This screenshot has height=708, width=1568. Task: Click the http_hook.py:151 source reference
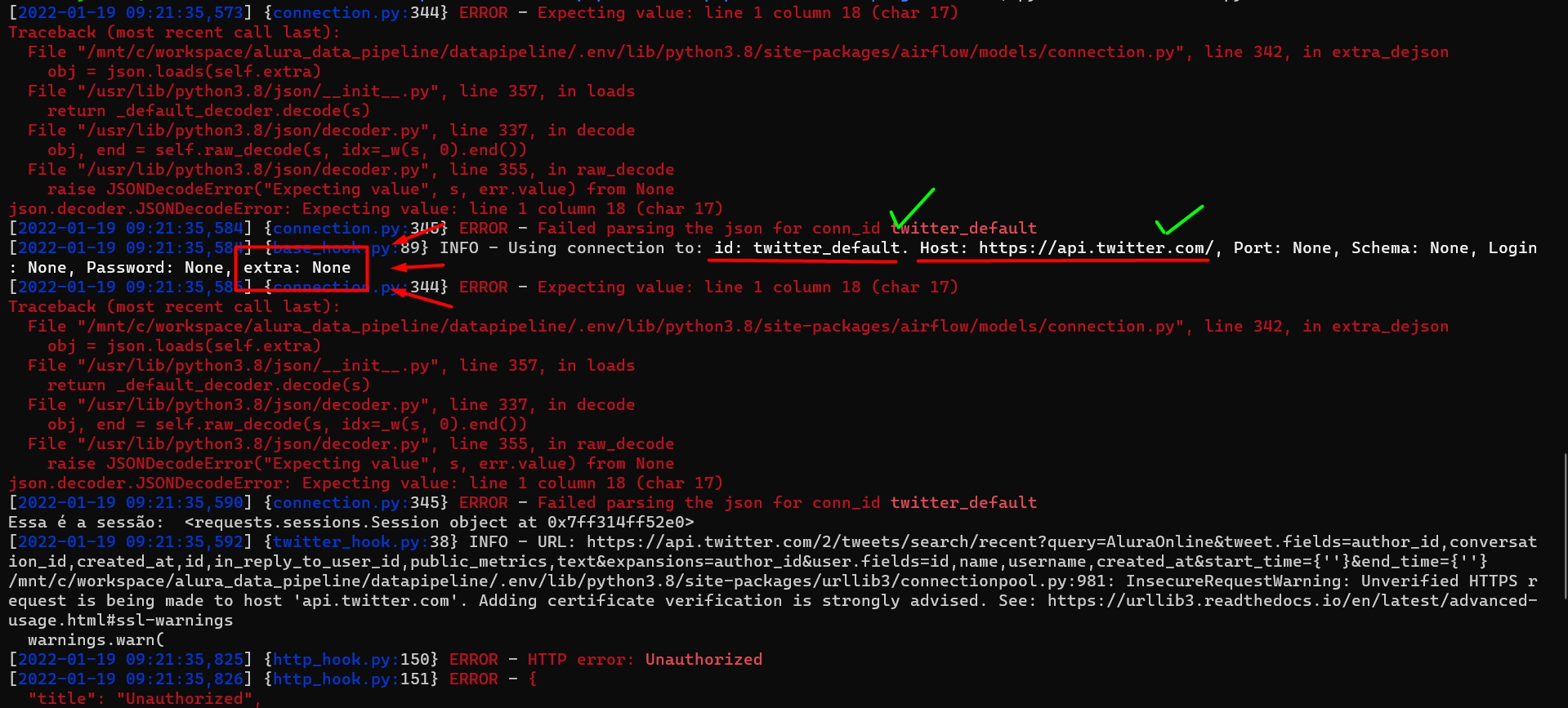[351, 679]
